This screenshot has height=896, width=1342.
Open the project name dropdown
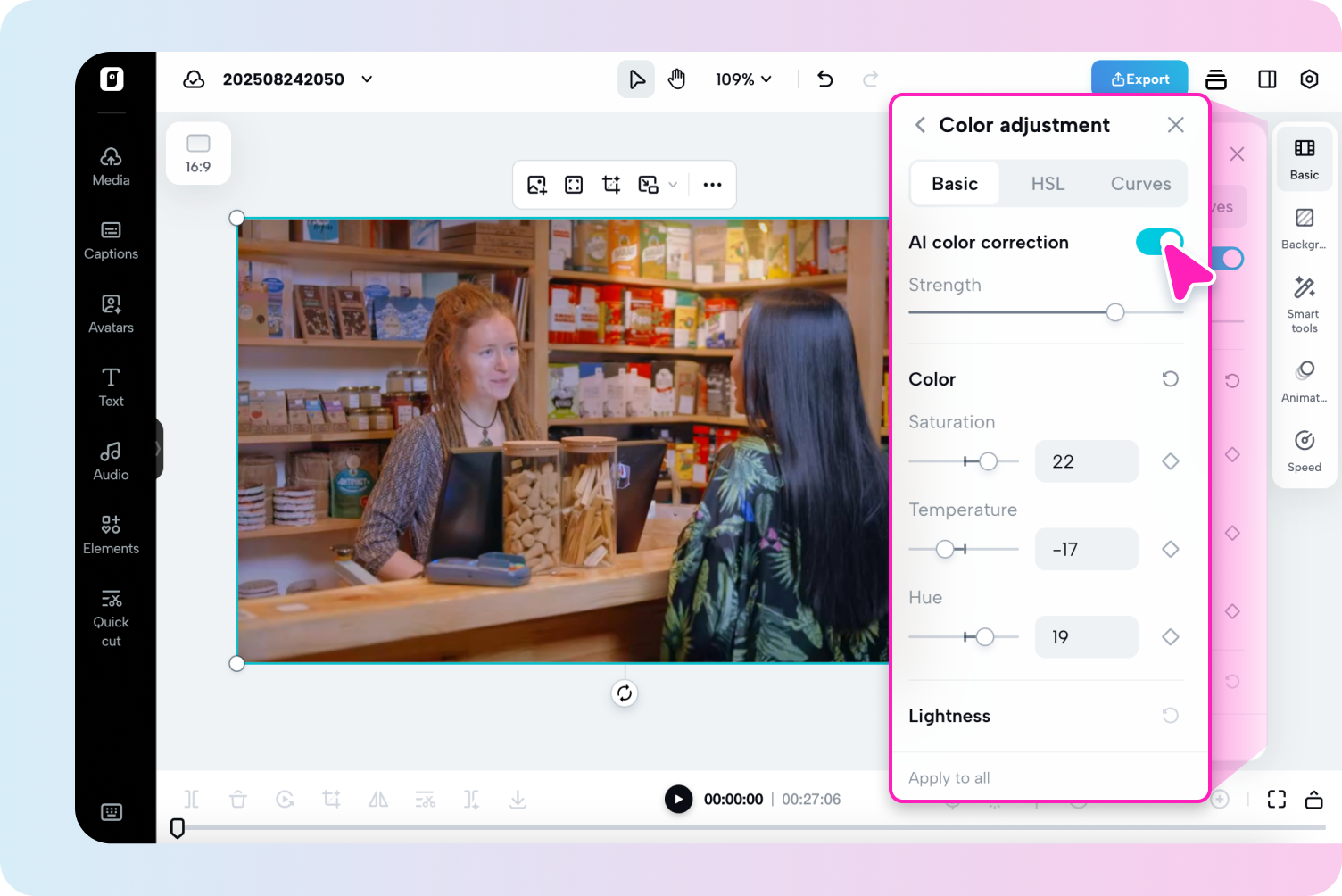coord(366,79)
